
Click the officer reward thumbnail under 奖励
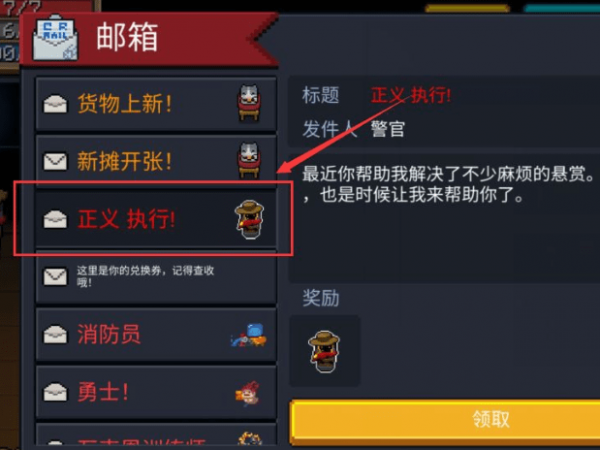pyautogui.click(x=324, y=351)
